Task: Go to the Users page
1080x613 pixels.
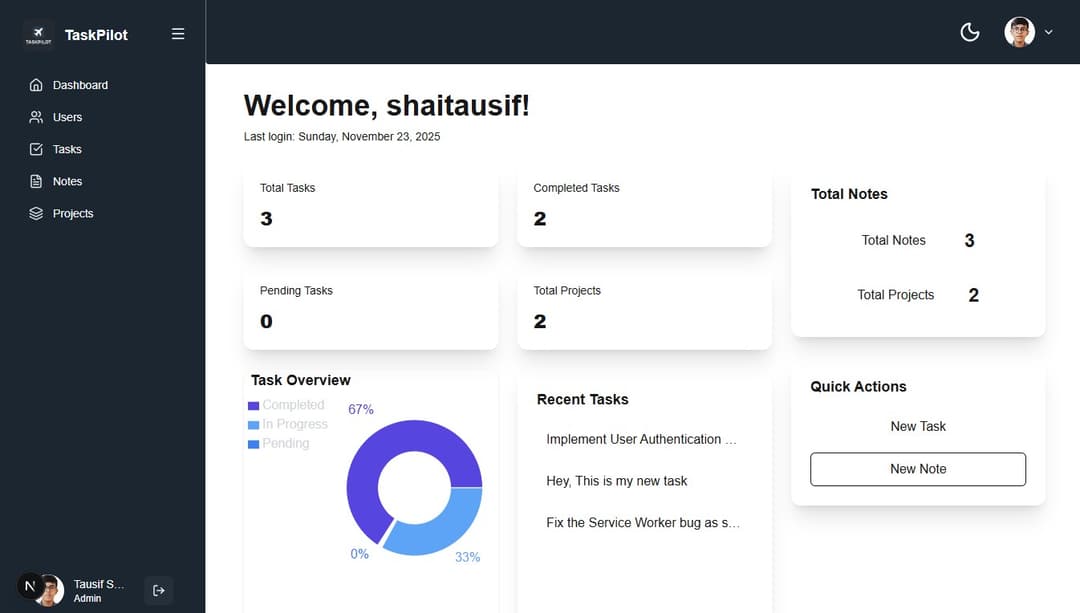Action: [x=68, y=117]
